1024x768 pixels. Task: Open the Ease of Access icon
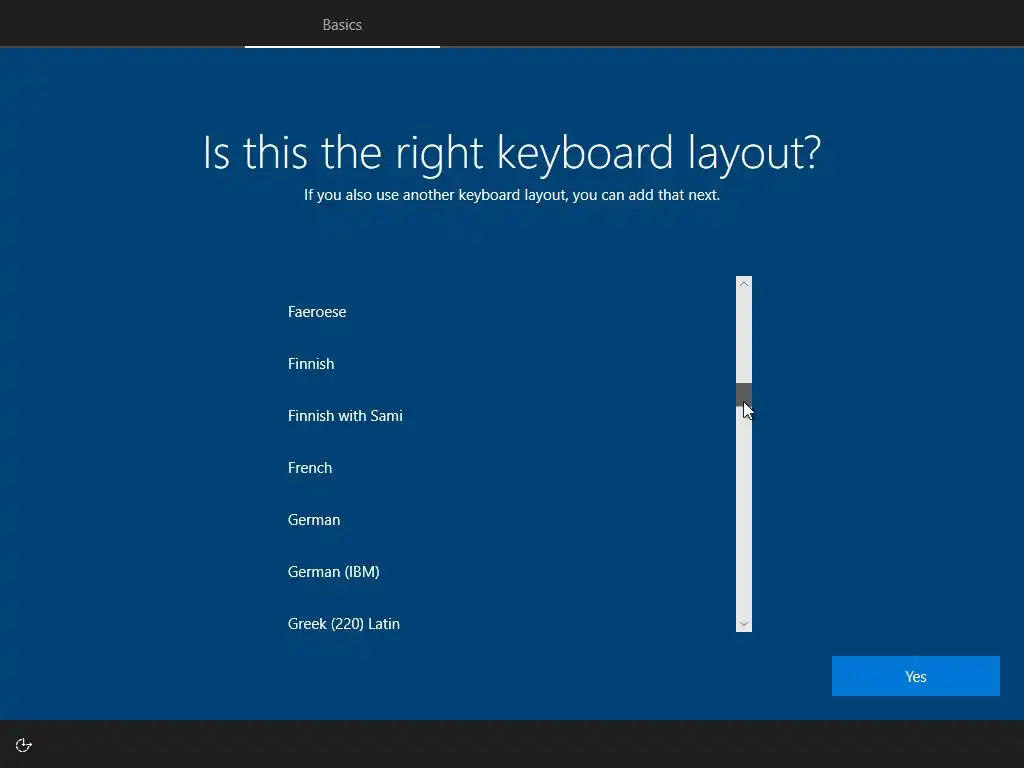24,745
